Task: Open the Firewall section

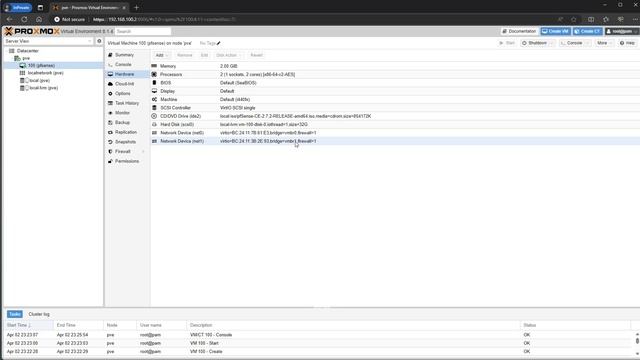Action: (122, 151)
